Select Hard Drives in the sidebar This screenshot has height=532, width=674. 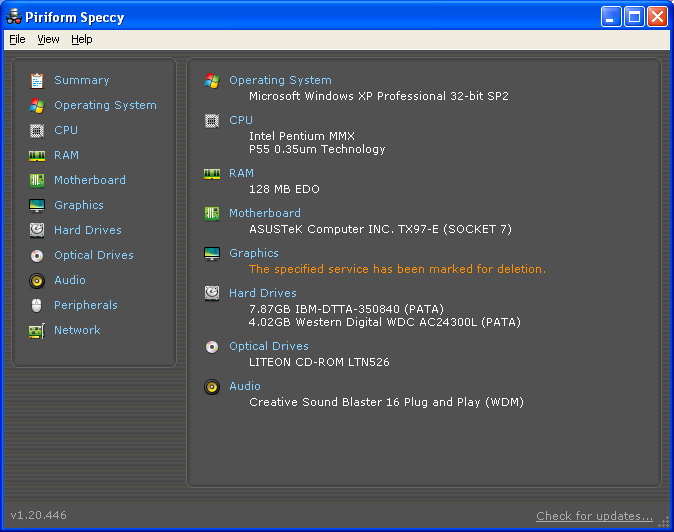(x=88, y=230)
